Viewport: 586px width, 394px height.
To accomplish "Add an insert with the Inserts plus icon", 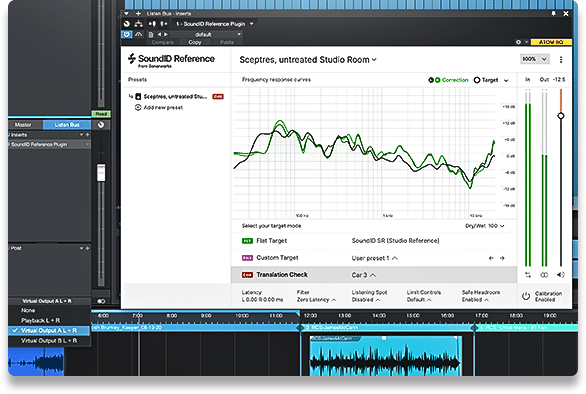I will 87,135.
